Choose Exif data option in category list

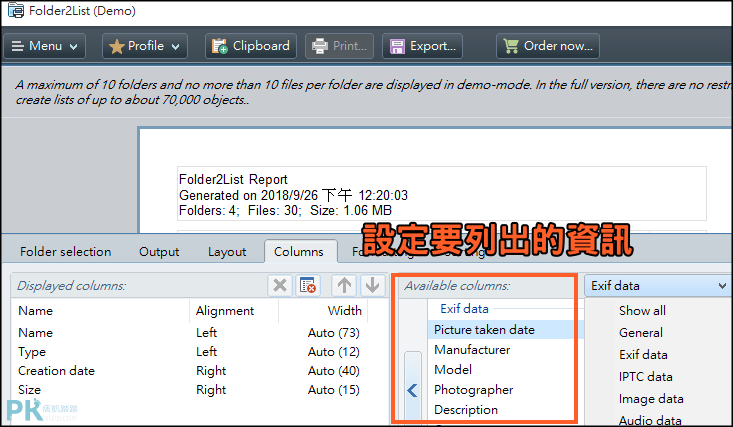(x=643, y=355)
